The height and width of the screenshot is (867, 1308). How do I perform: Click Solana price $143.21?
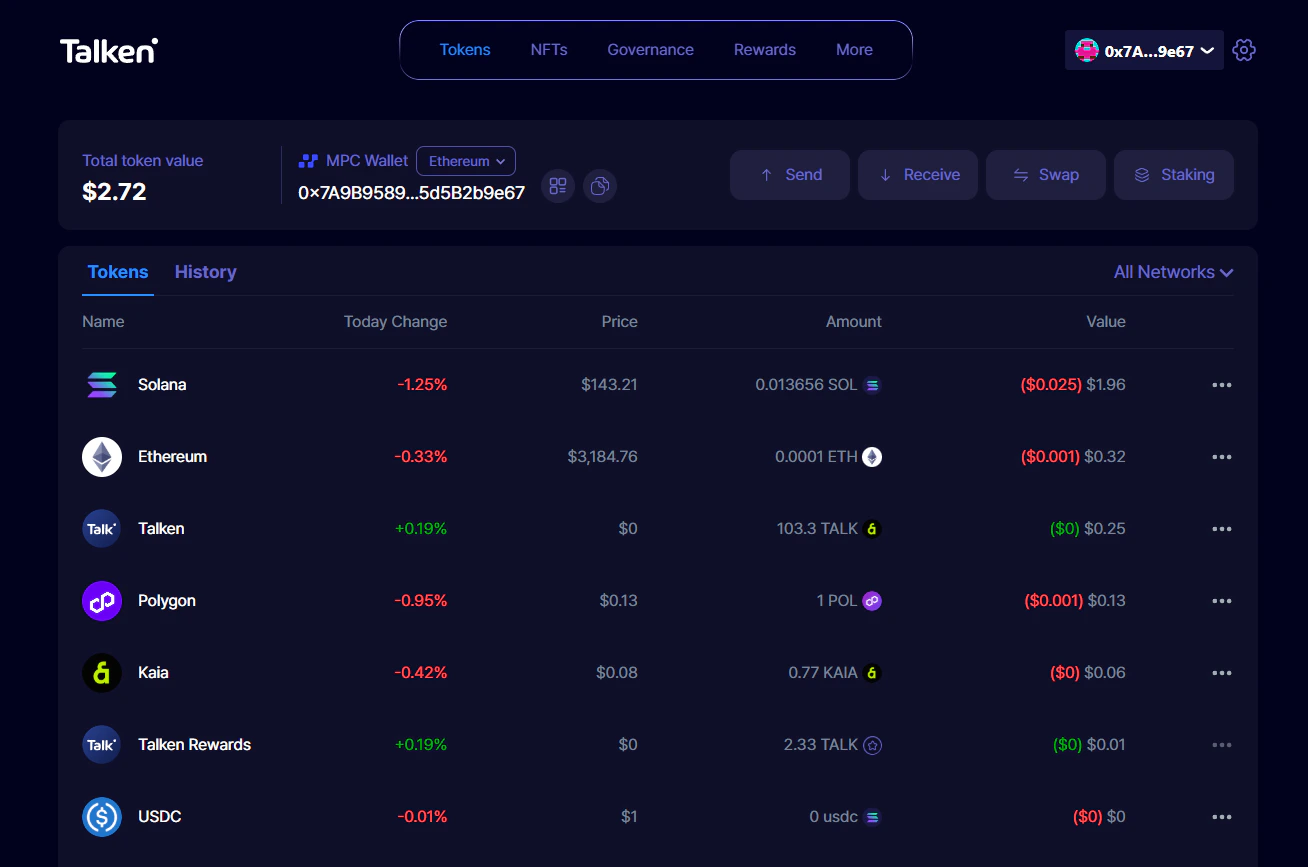coord(609,385)
